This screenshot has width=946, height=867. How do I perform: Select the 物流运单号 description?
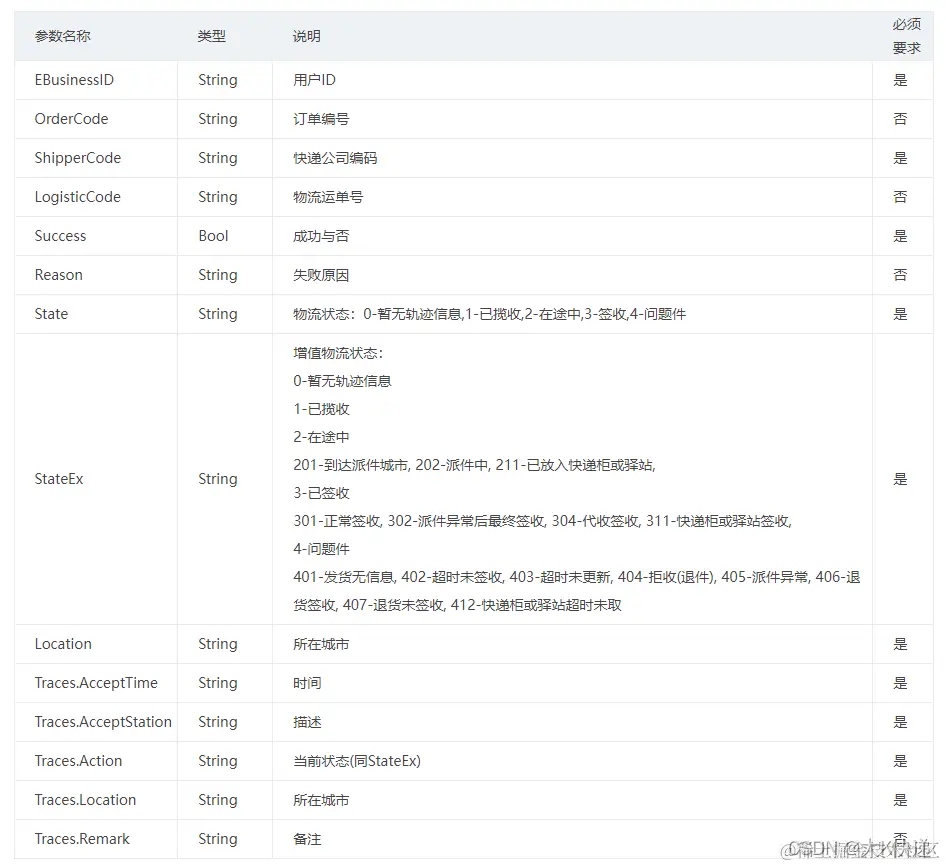[328, 197]
